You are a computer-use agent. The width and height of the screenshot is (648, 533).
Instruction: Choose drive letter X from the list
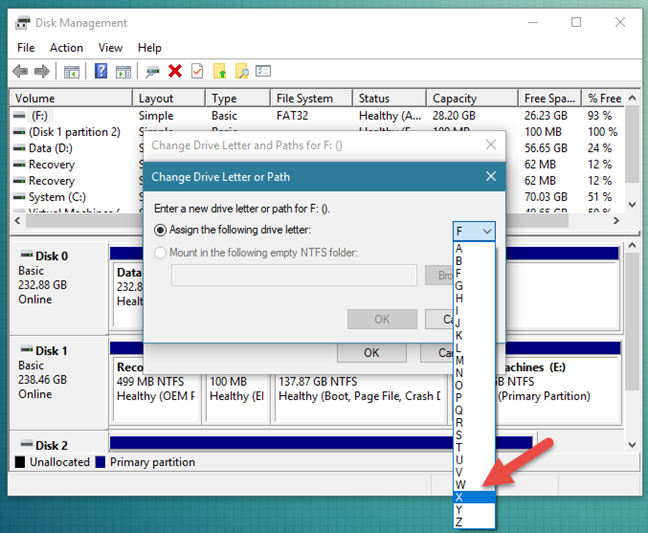474,497
